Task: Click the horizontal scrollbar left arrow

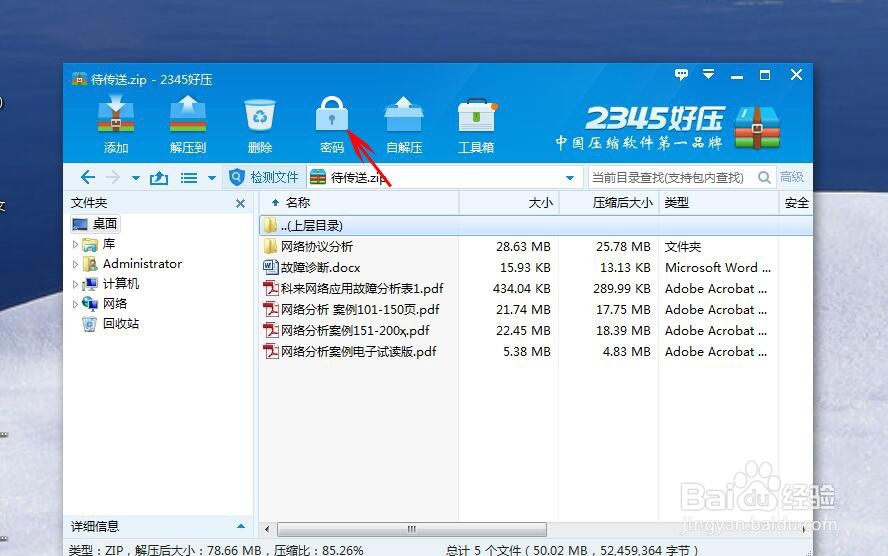Action: pos(267,529)
